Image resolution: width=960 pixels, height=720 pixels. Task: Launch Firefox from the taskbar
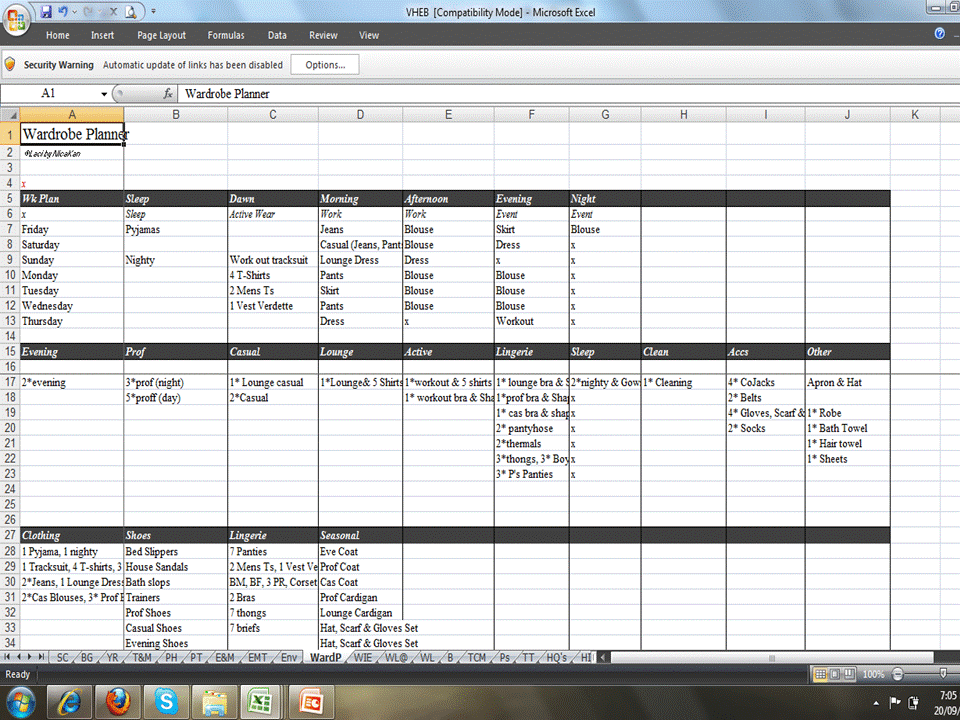(x=118, y=702)
